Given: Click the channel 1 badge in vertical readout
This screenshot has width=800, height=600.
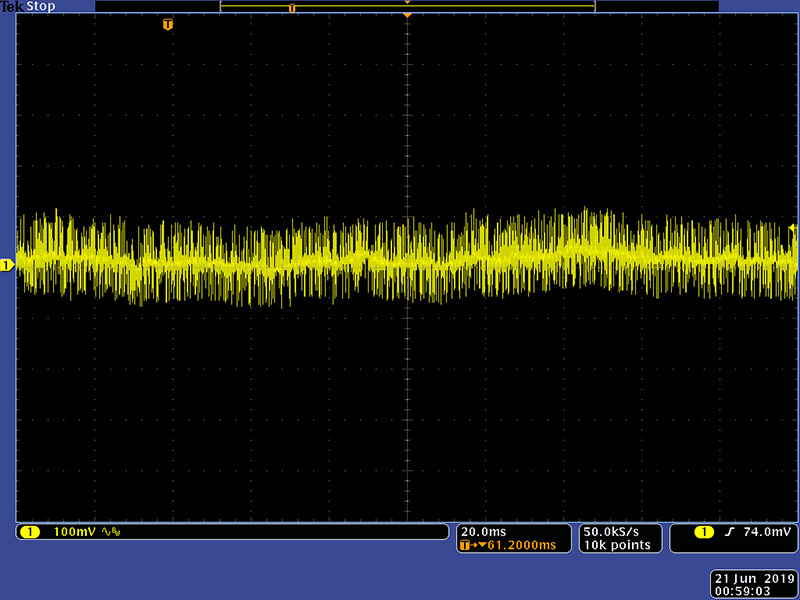Looking at the screenshot, I should [29, 532].
